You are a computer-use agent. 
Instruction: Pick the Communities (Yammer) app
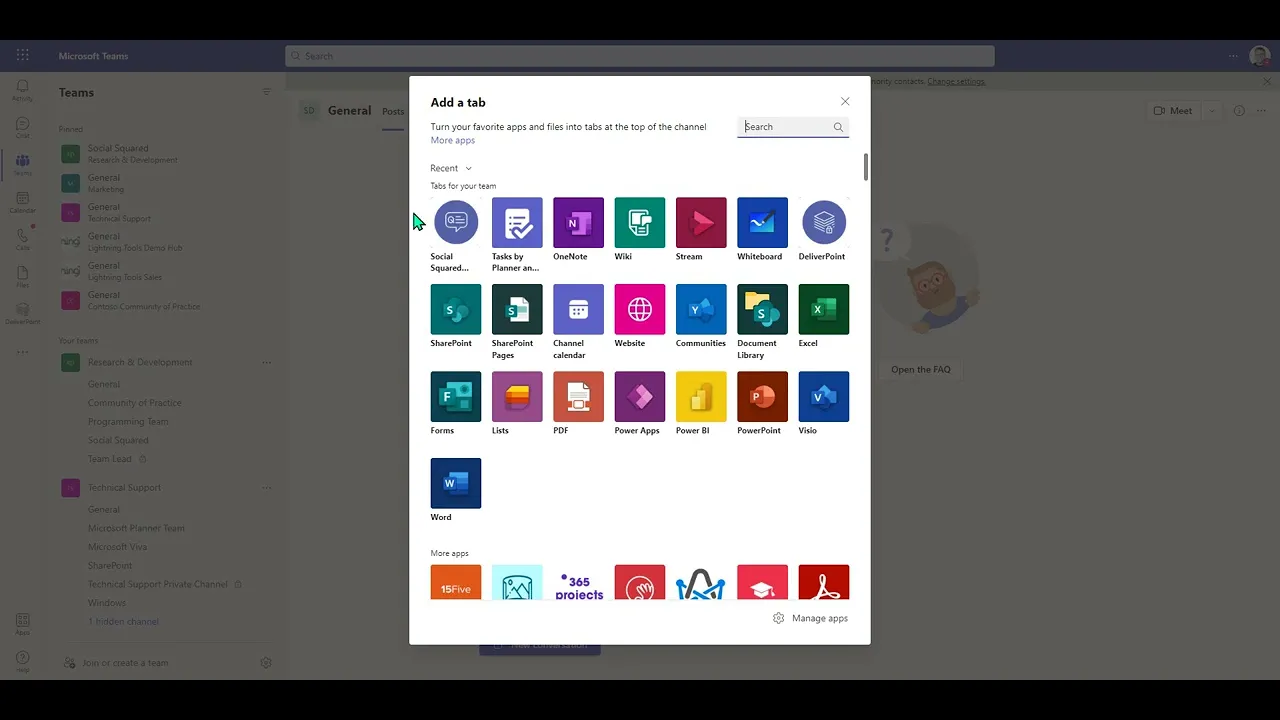pyautogui.click(x=701, y=309)
